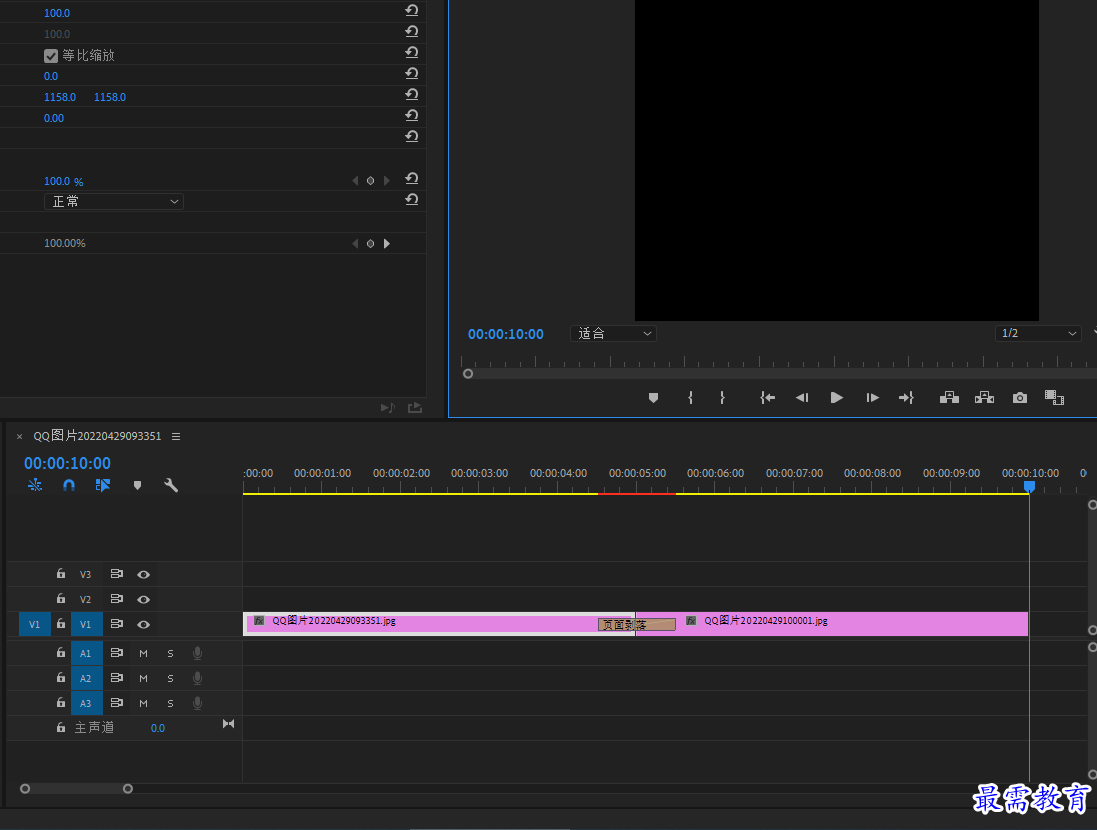
Task: Click the Lift button
Action: point(949,398)
